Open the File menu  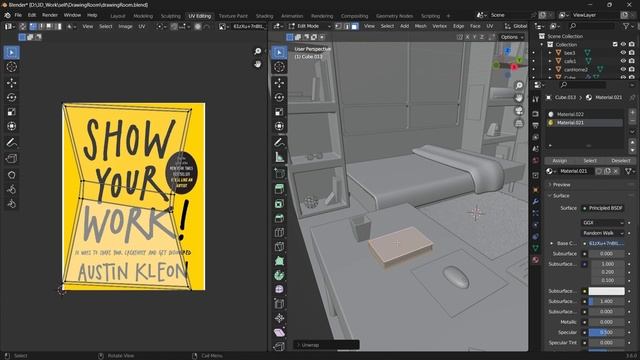tap(18, 15)
